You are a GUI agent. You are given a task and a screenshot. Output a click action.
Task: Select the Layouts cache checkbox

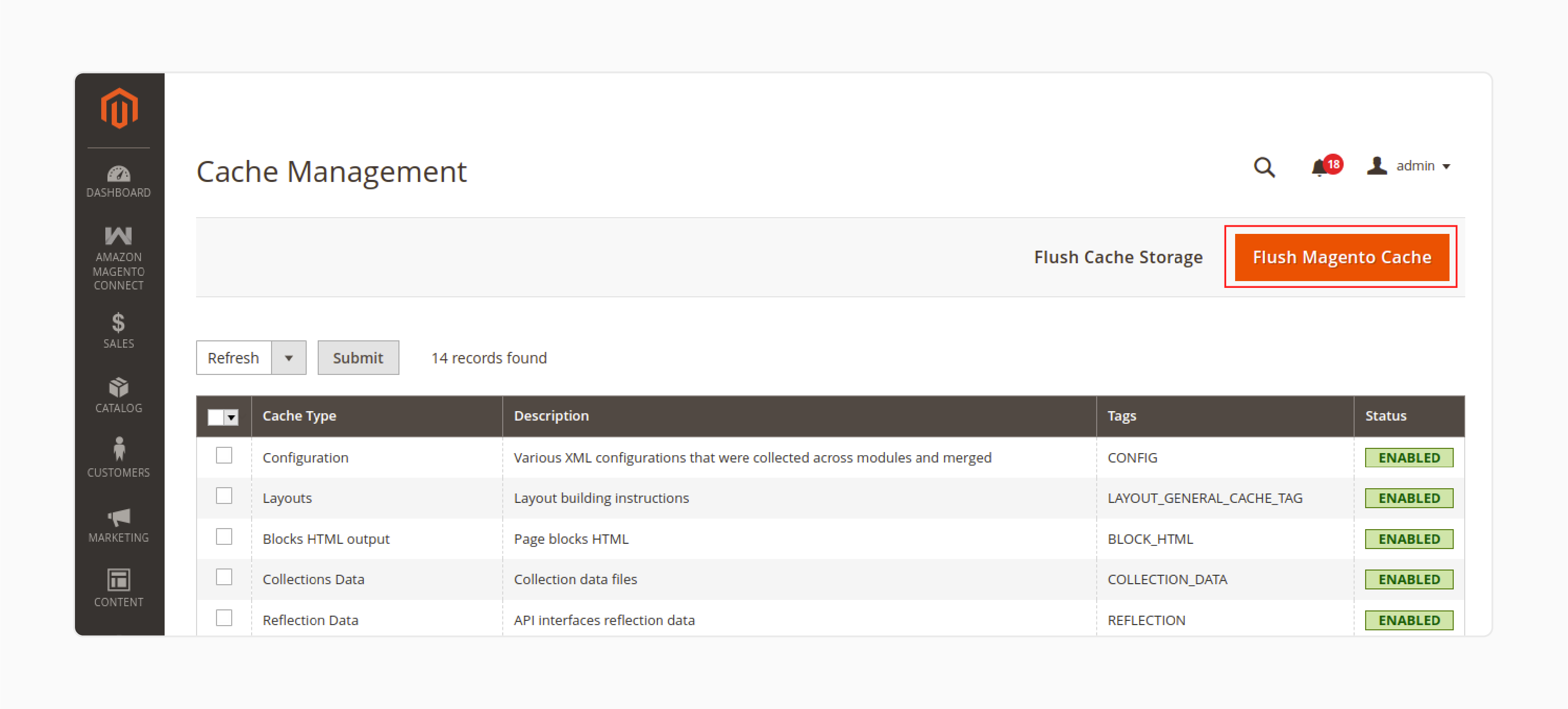(x=224, y=497)
